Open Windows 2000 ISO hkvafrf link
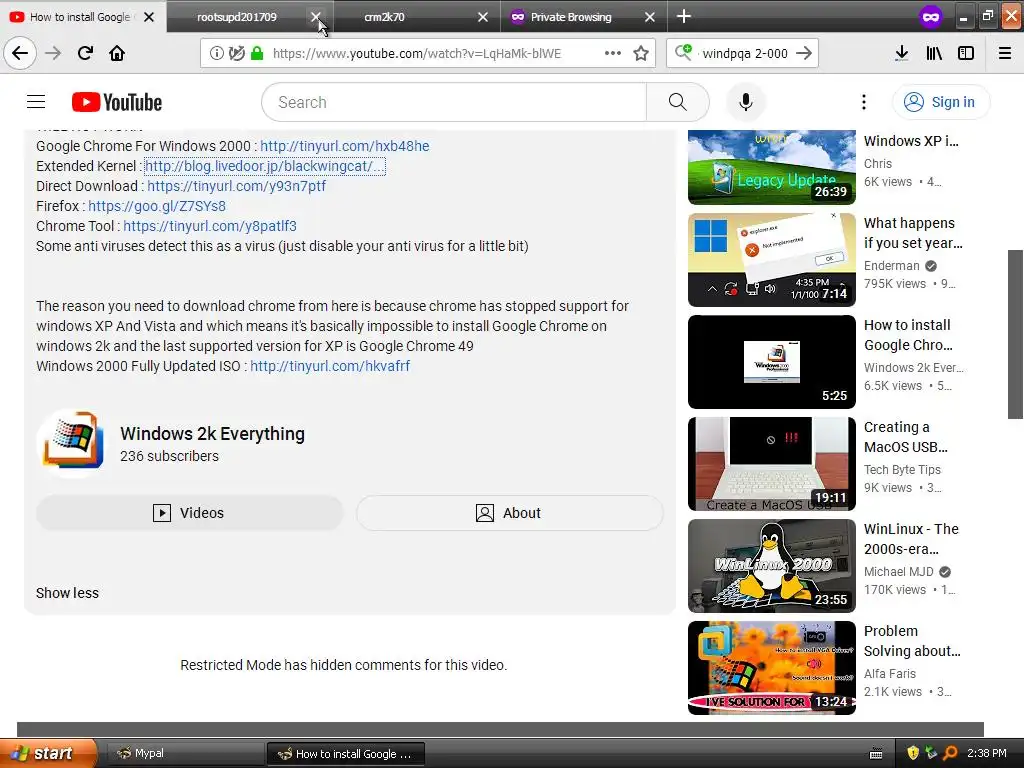 pos(330,366)
